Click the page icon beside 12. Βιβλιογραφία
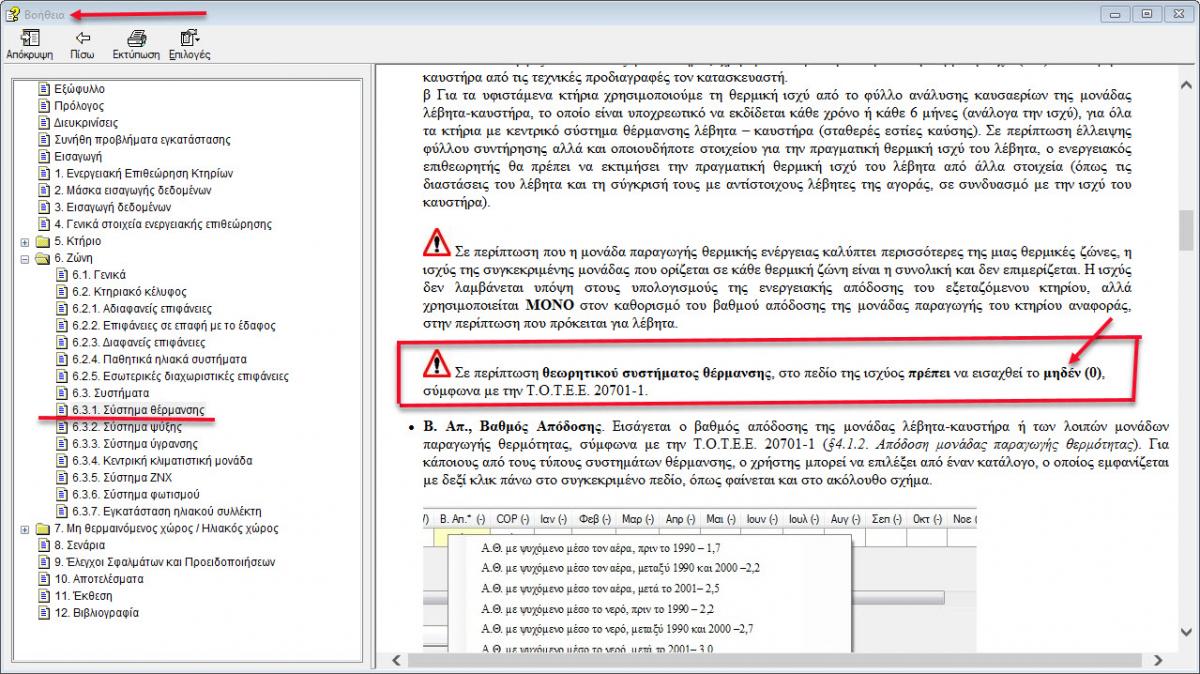Image resolution: width=1200 pixels, height=674 pixels. [43, 613]
